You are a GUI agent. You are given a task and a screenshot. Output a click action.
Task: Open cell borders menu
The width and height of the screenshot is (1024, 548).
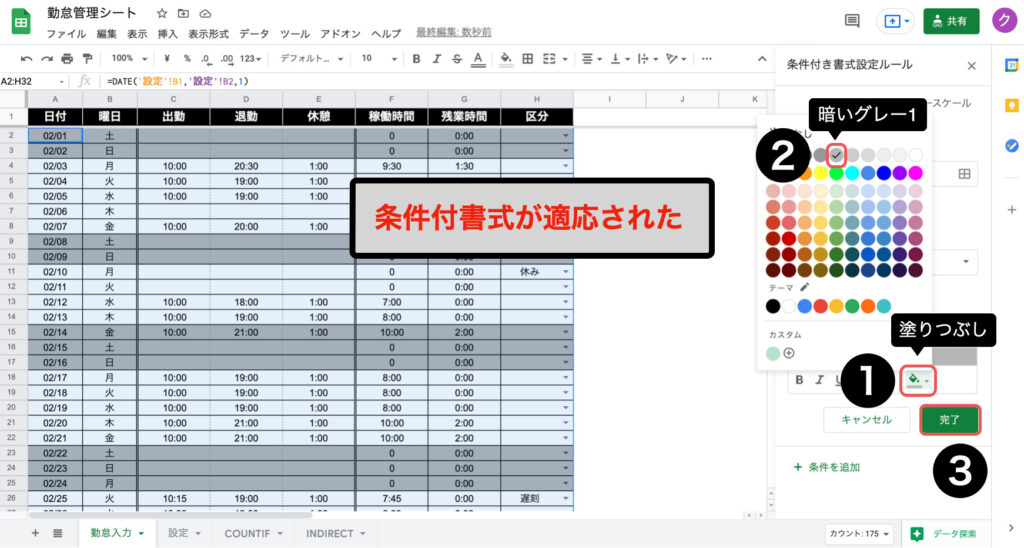[x=528, y=59]
